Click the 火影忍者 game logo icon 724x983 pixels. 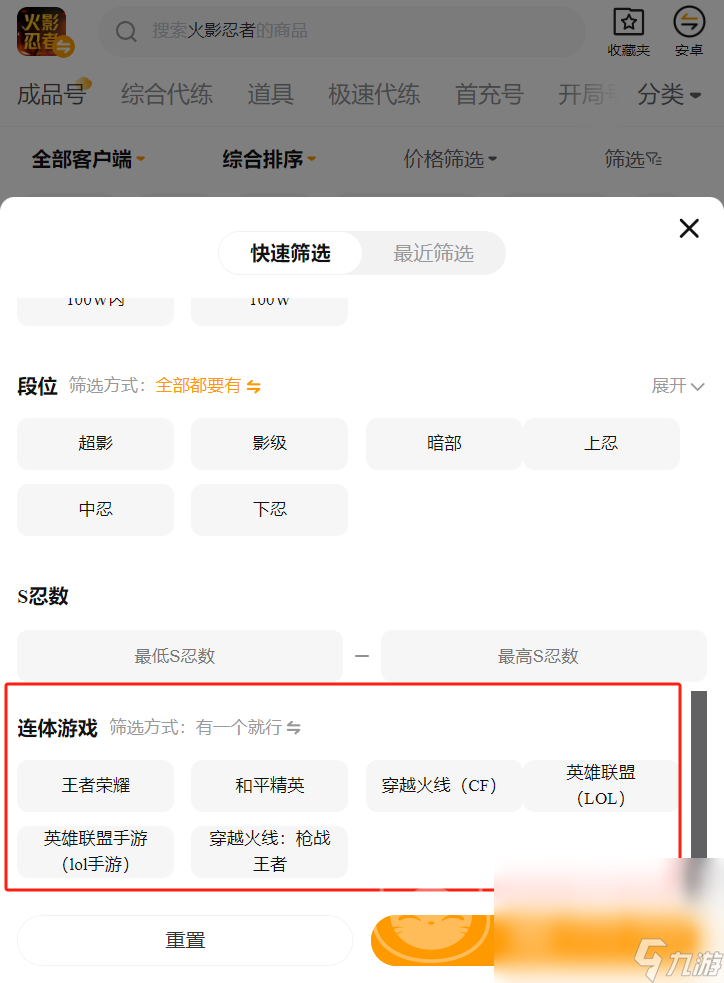41,32
